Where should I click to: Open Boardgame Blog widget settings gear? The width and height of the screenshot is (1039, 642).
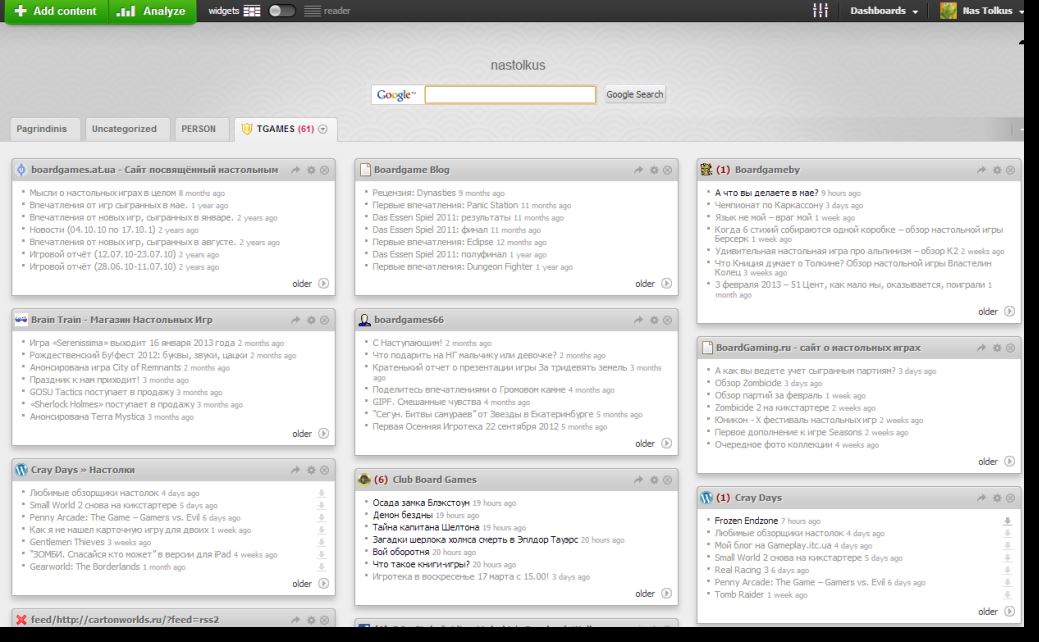click(x=653, y=170)
